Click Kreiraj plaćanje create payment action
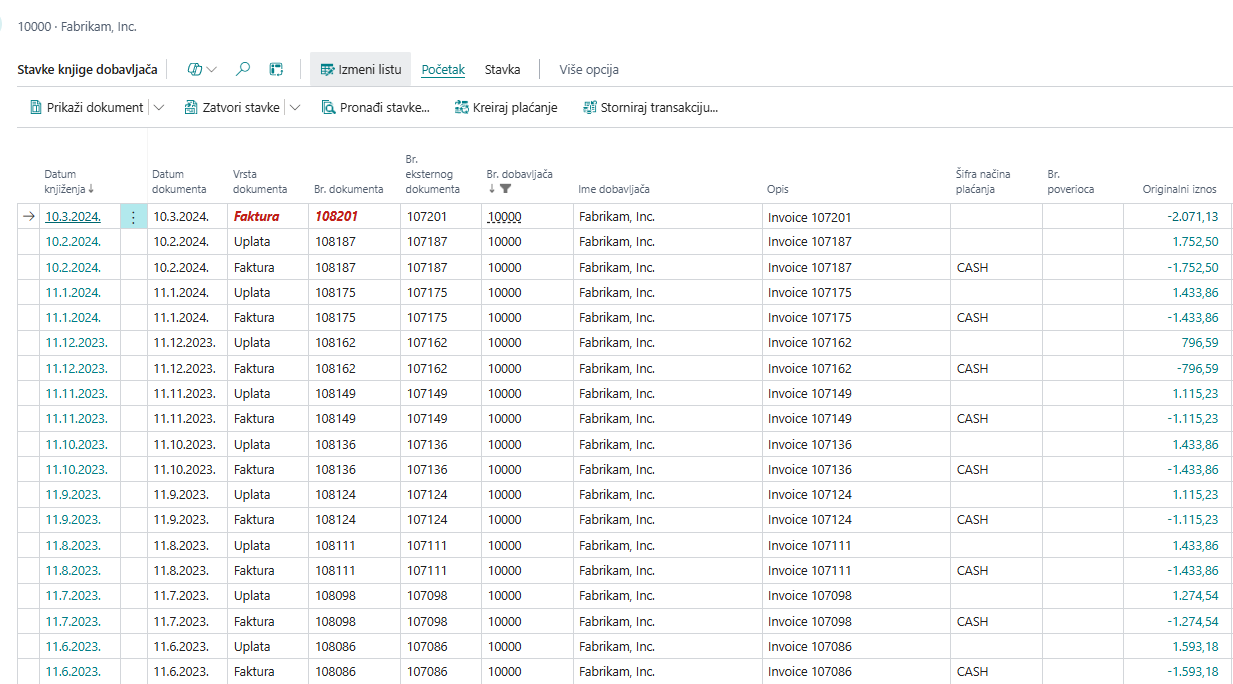The image size is (1233, 684). tap(506, 107)
